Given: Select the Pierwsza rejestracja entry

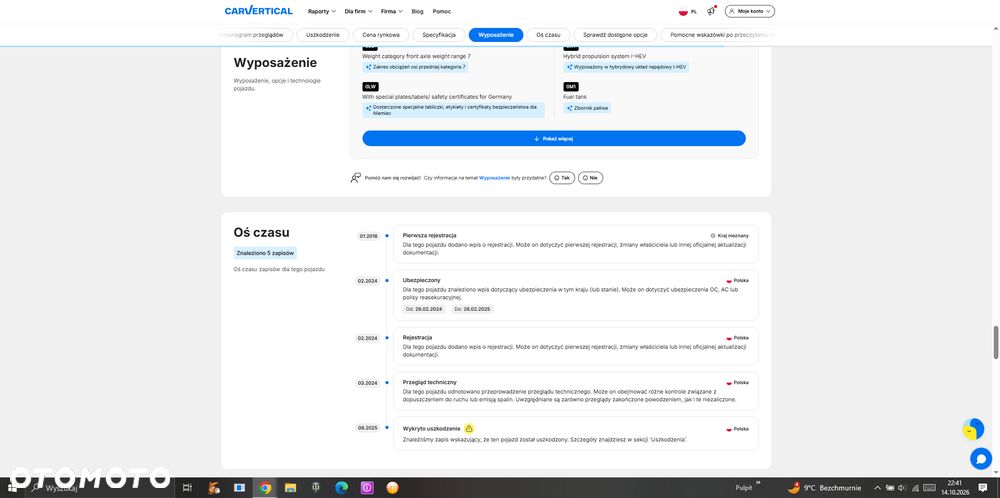Looking at the screenshot, I should 576,244.
